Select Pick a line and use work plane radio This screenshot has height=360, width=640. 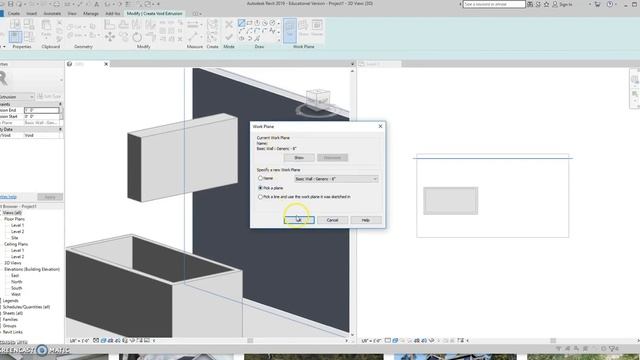coord(260,197)
